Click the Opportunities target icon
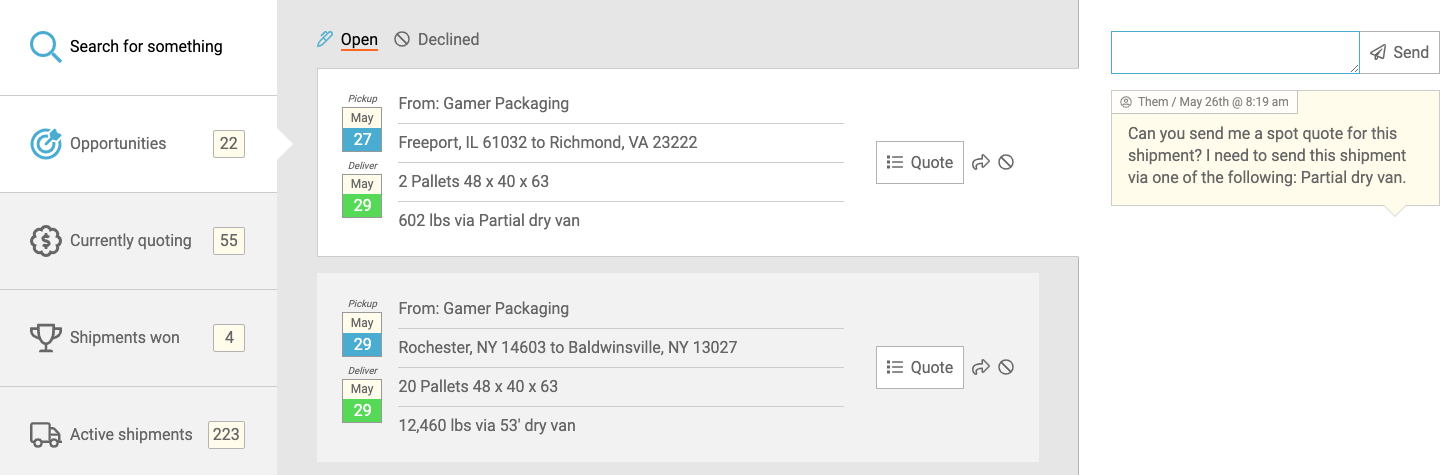1453x475 pixels. pos(46,144)
